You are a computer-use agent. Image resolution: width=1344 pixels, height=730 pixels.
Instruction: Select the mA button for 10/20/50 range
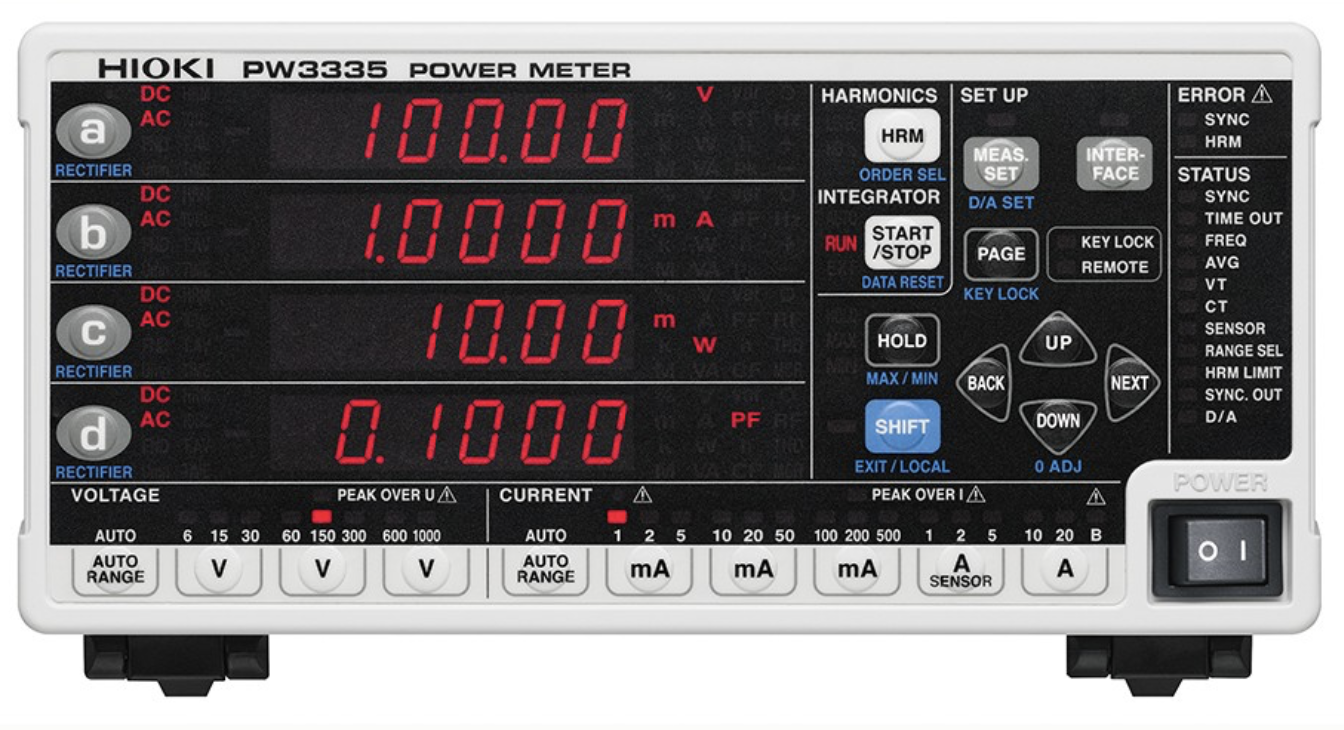[x=753, y=570]
